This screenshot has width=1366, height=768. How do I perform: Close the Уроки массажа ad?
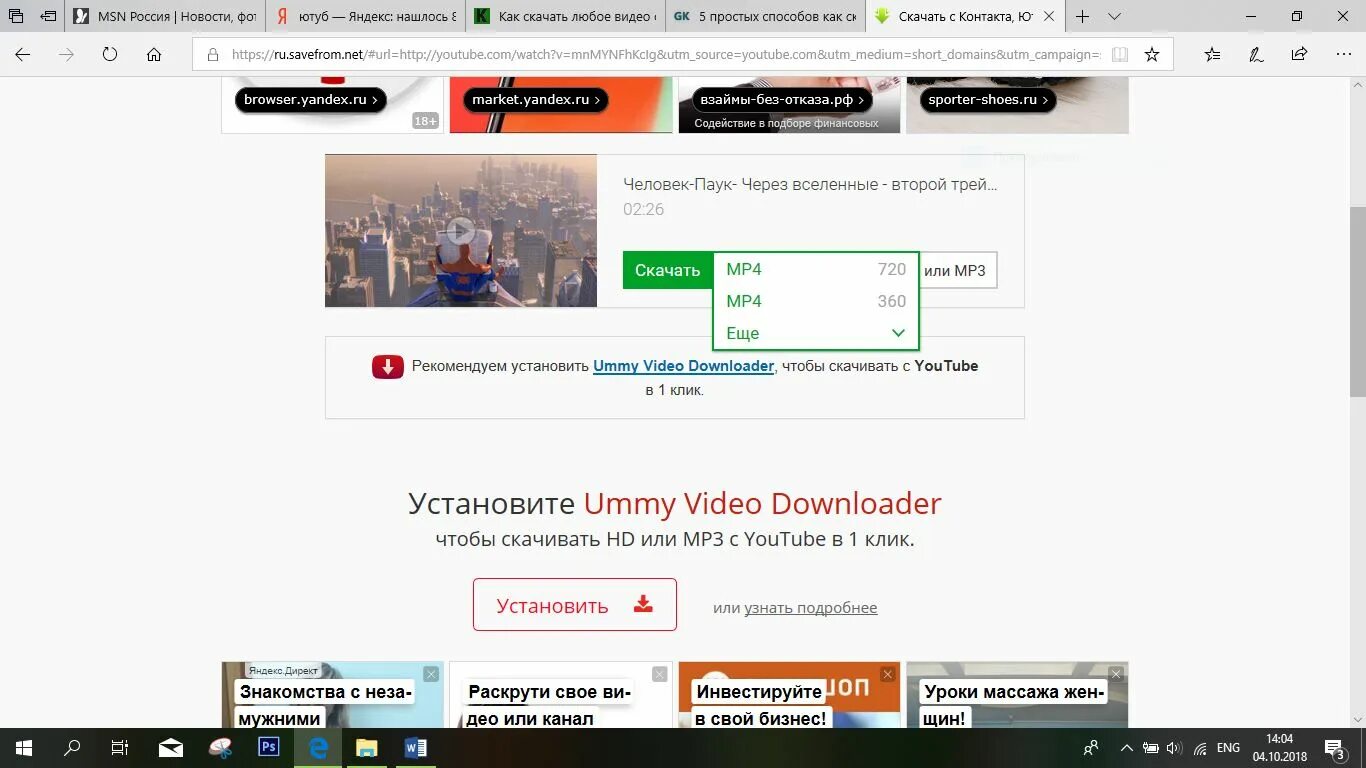pyautogui.click(x=1115, y=674)
